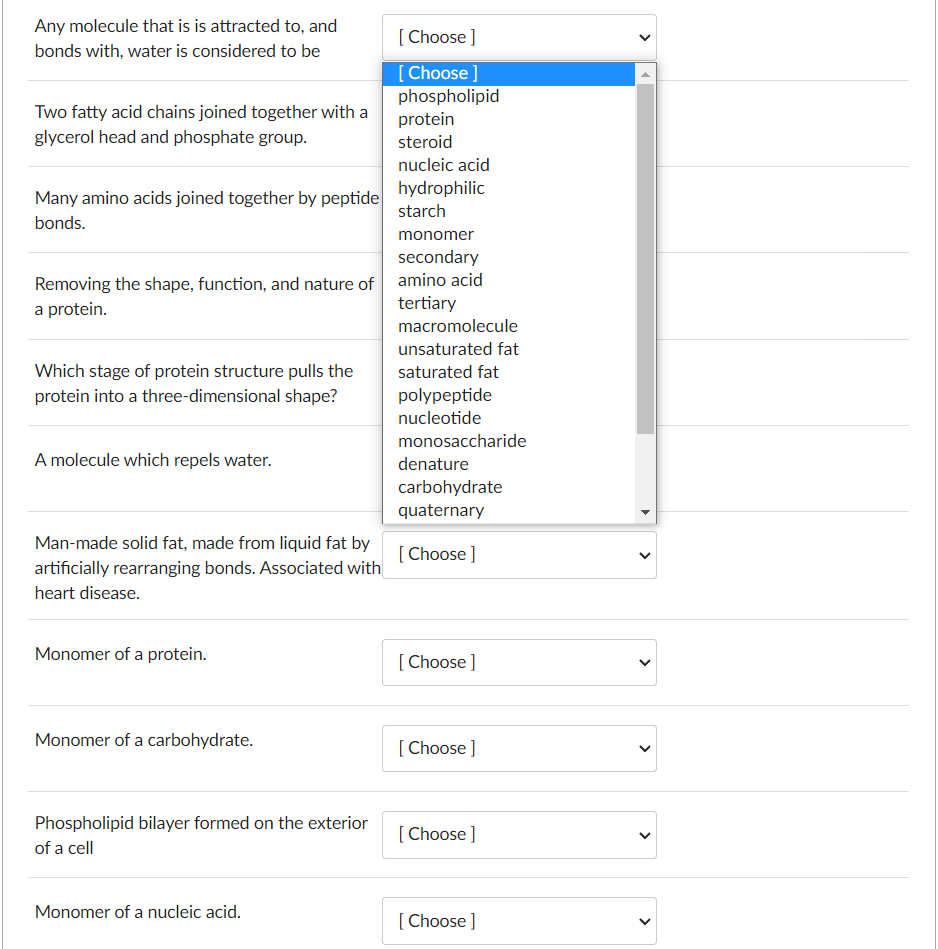Open dropdown for 'Phospholipid bilayer' question
The width and height of the screenshot is (938, 949).
[519, 835]
